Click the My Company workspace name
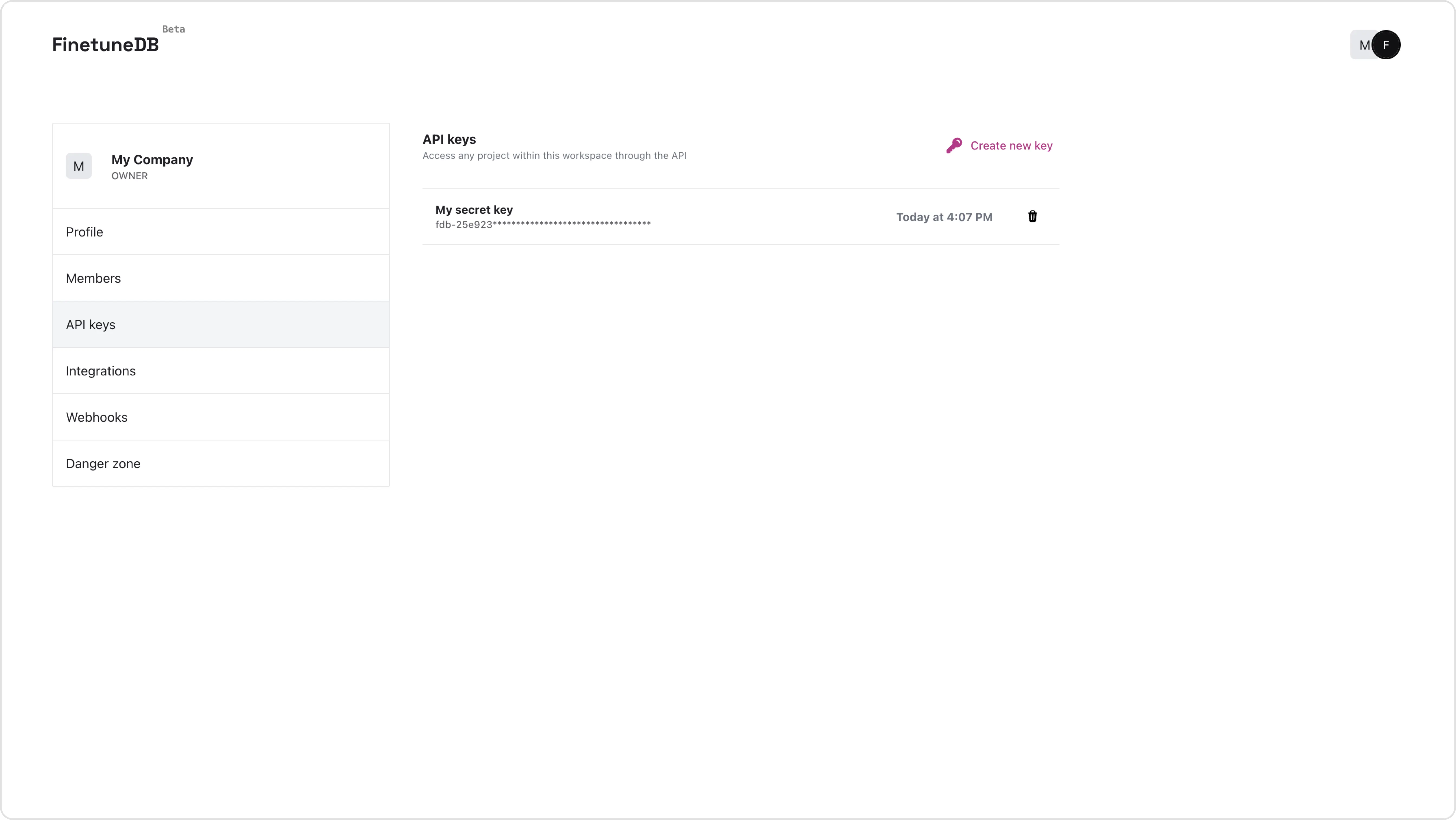Screen dimensions: 1456x820 pyautogui.click(x=152, y=160)
